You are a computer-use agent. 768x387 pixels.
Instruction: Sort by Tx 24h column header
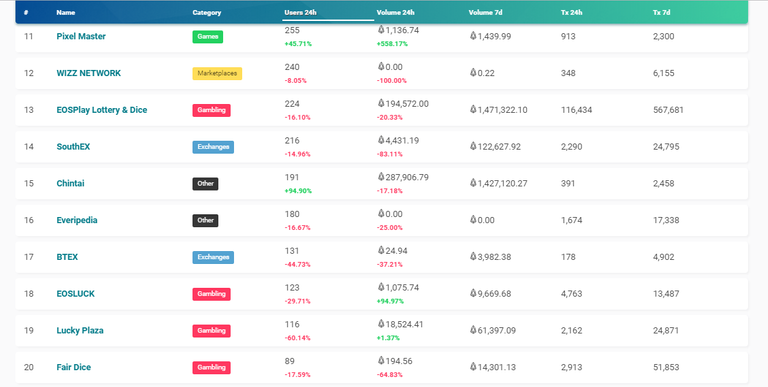pos(571,13)
